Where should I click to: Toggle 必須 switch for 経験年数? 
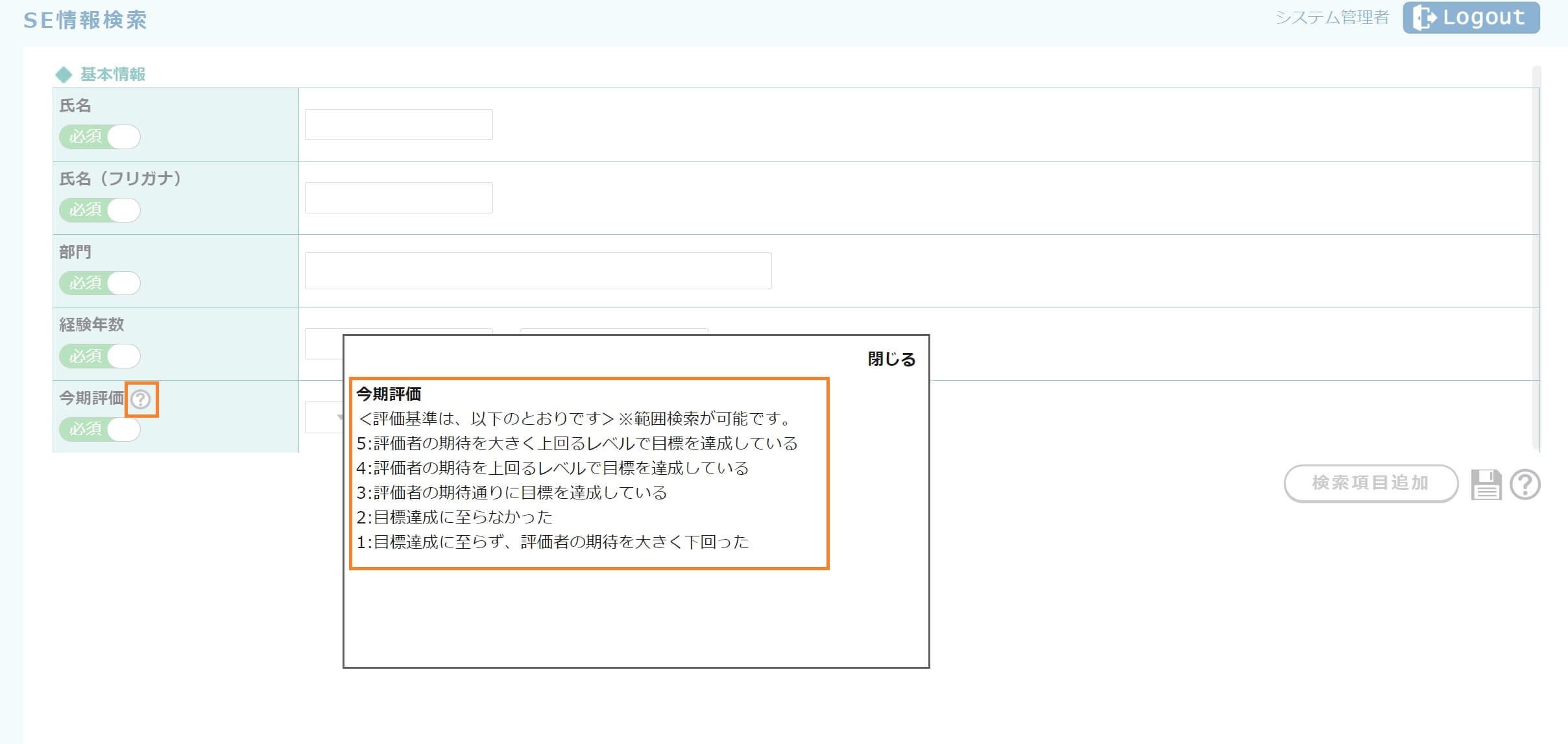point(100,356)
